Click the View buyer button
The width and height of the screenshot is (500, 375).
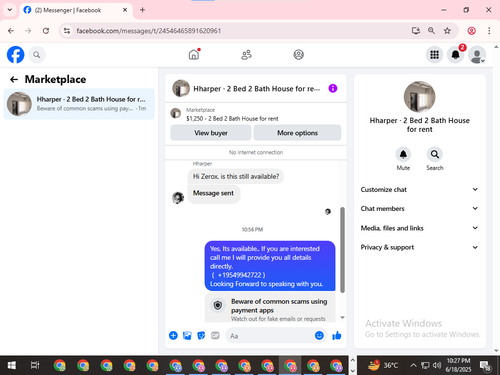211,133
